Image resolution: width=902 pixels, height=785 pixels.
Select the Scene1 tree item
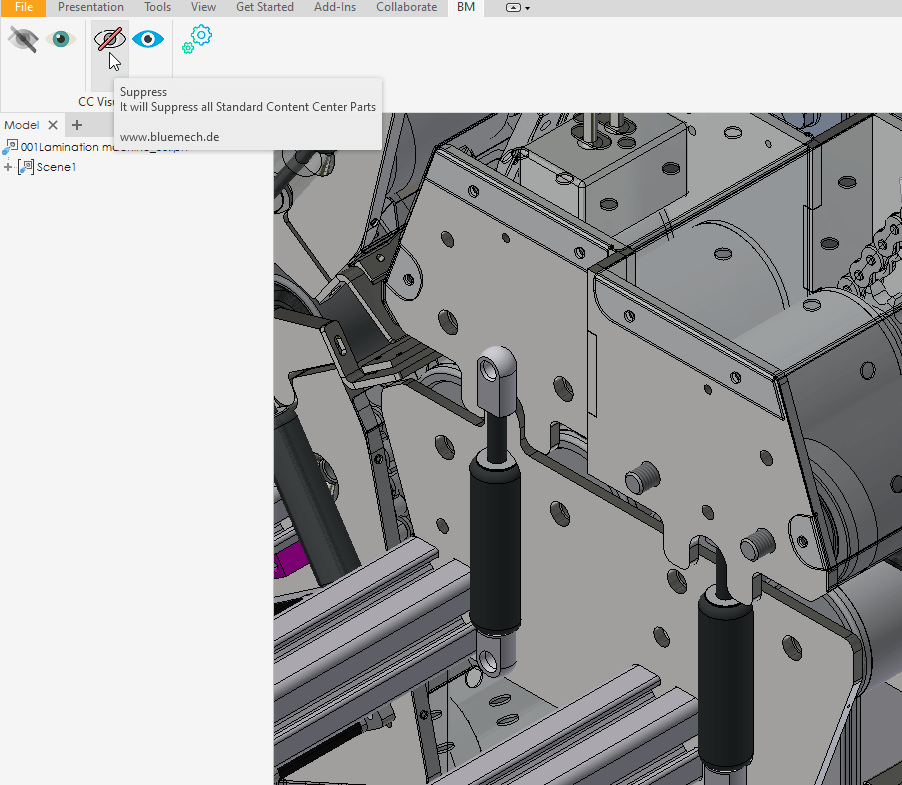point(56,167)
